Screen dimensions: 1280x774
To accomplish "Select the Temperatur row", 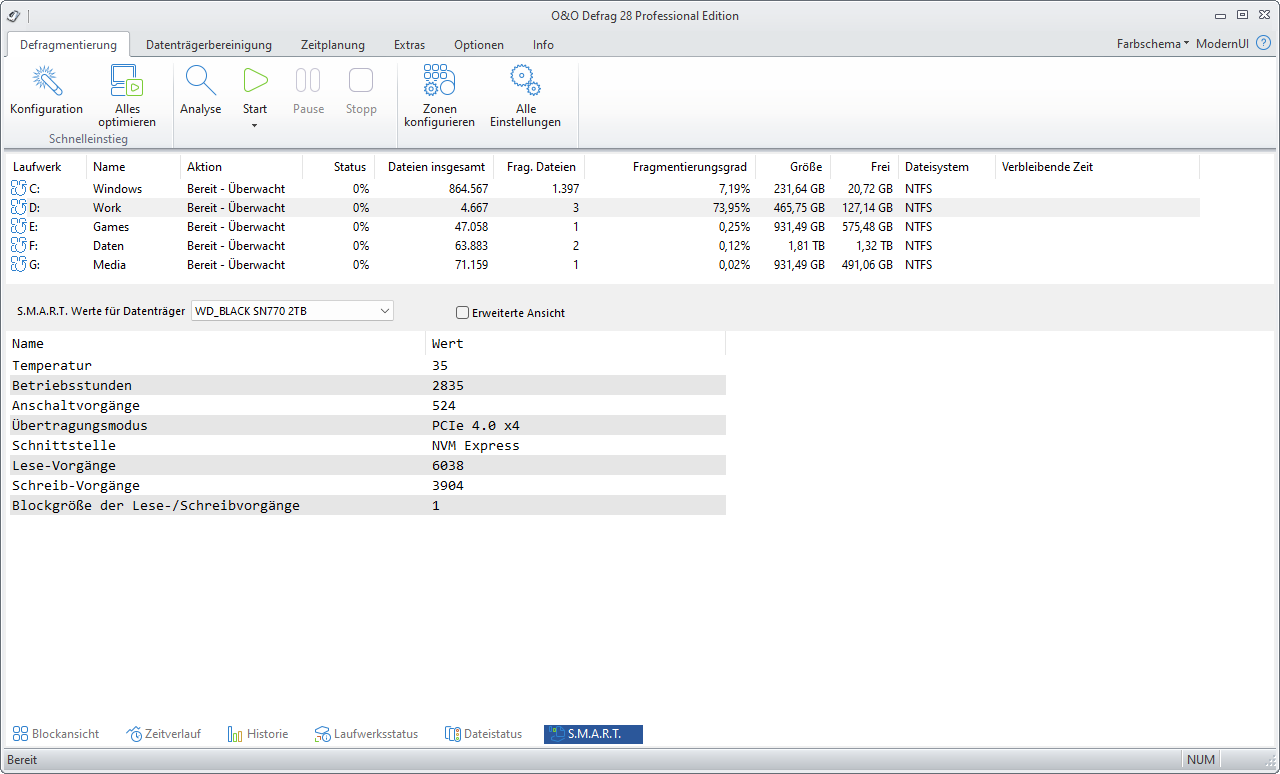I will pyautogui.click(x=366, y=365).
